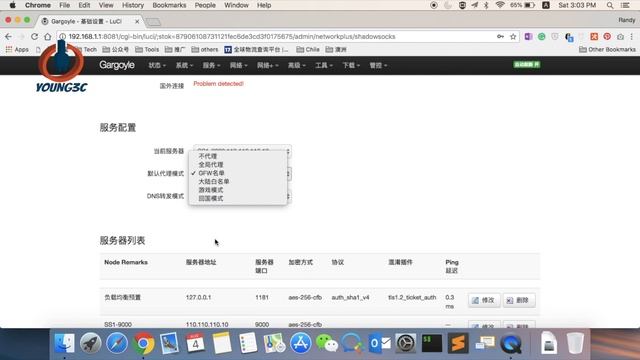Viewport: 640px width, 360px height.
Task: Click the saved-password key icon in address bar
Action: tap(500, 37)
